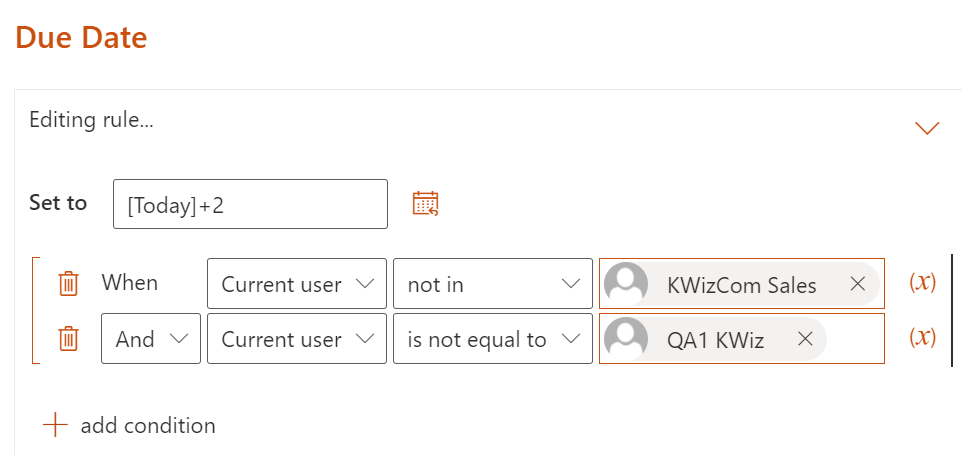Click the QA1 KWiz avatar icon
962x455 pixels.
tap(627, 339)
